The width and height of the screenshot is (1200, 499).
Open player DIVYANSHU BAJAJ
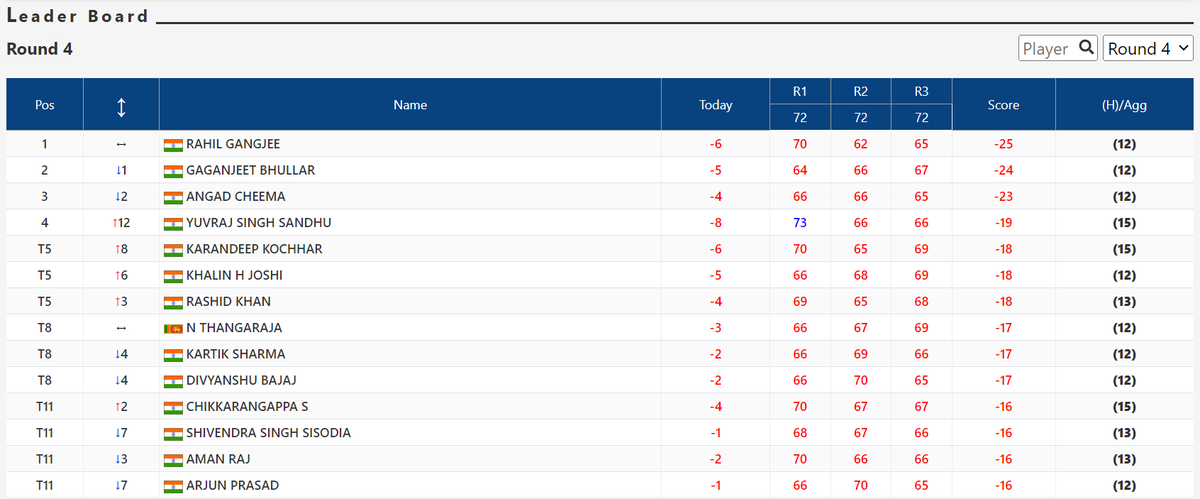(241, 380)
